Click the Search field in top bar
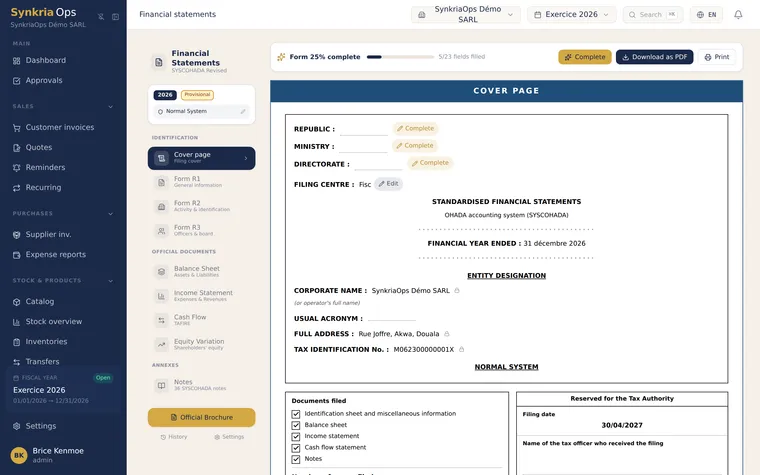760x475 pixels. tap(653, 15)
